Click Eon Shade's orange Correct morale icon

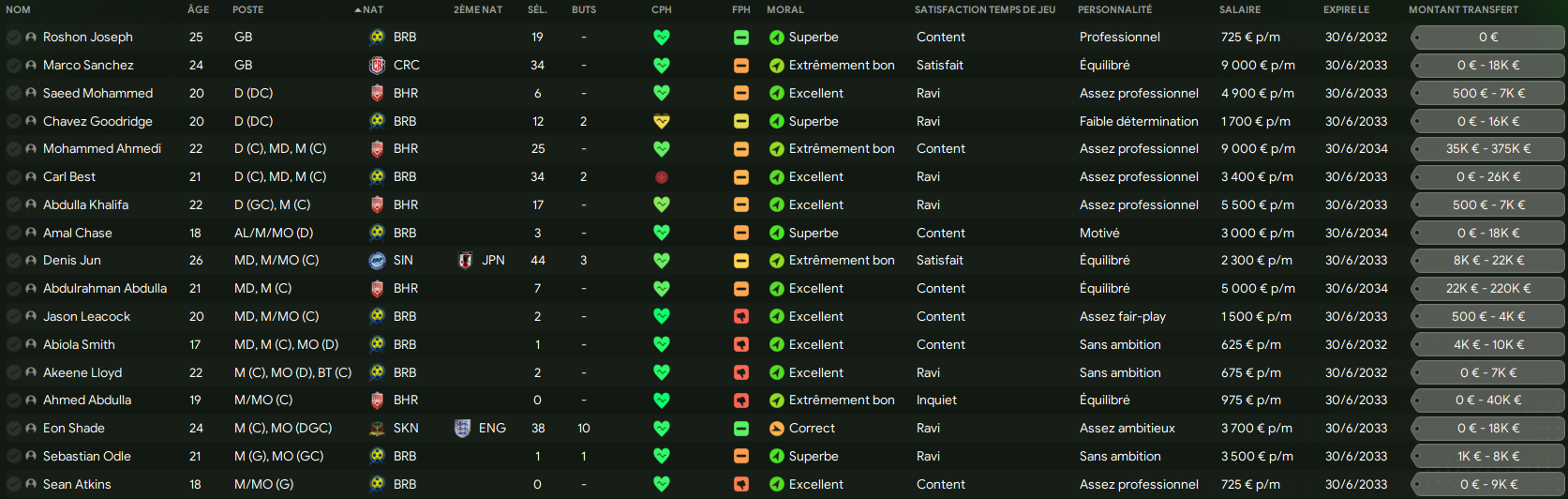tap(776, 428)
